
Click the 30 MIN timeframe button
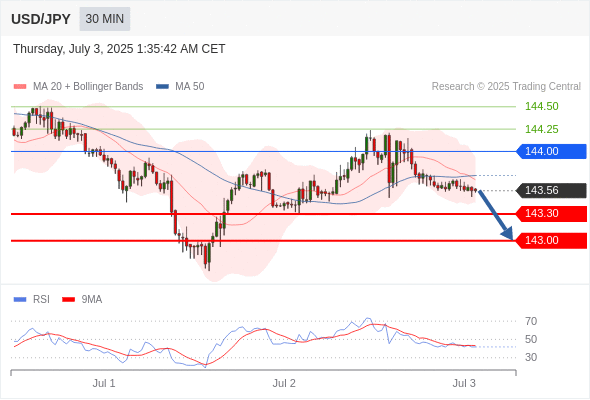click(x=105, y=19)
